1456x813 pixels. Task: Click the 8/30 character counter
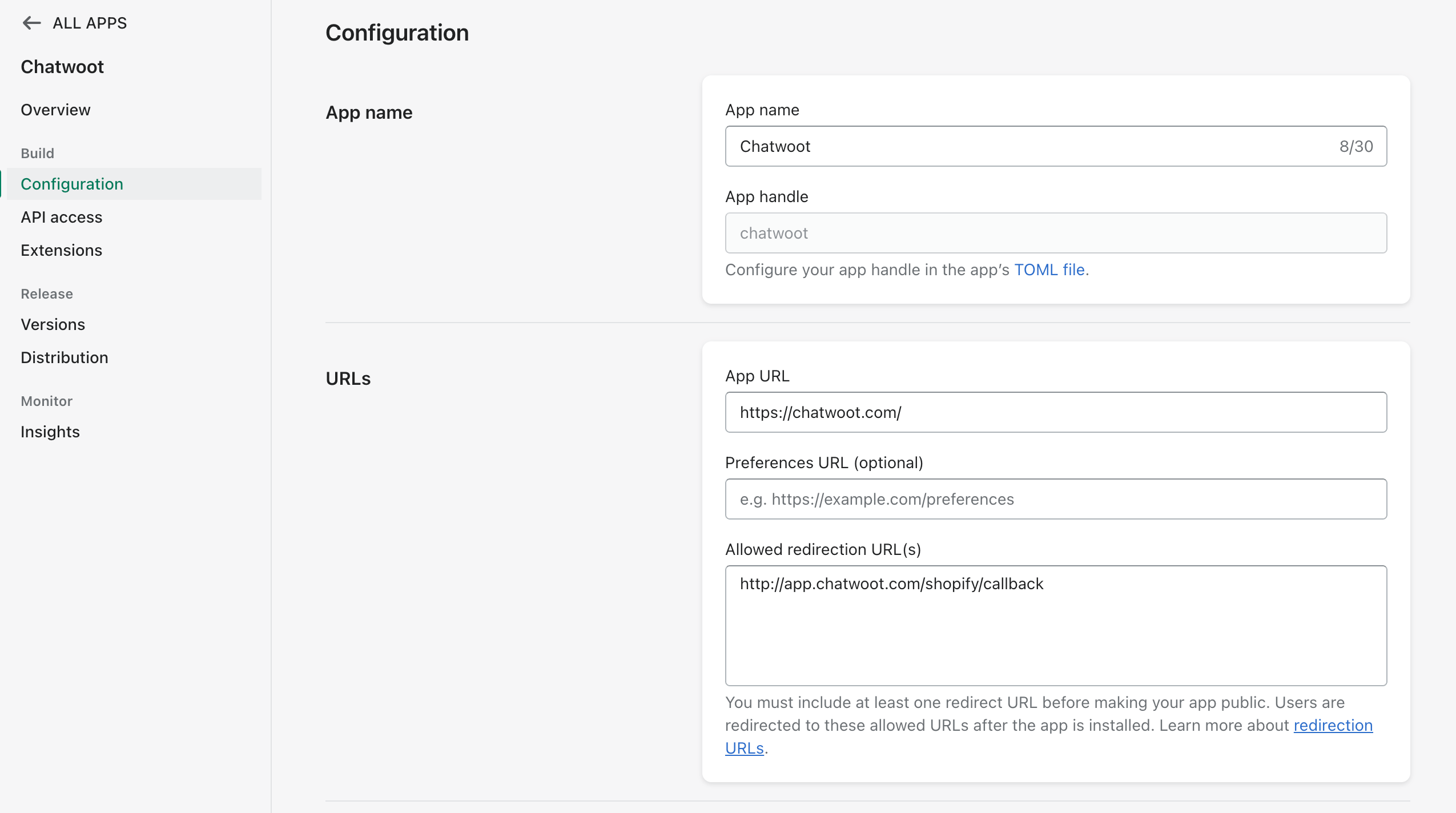(1356, 146)
